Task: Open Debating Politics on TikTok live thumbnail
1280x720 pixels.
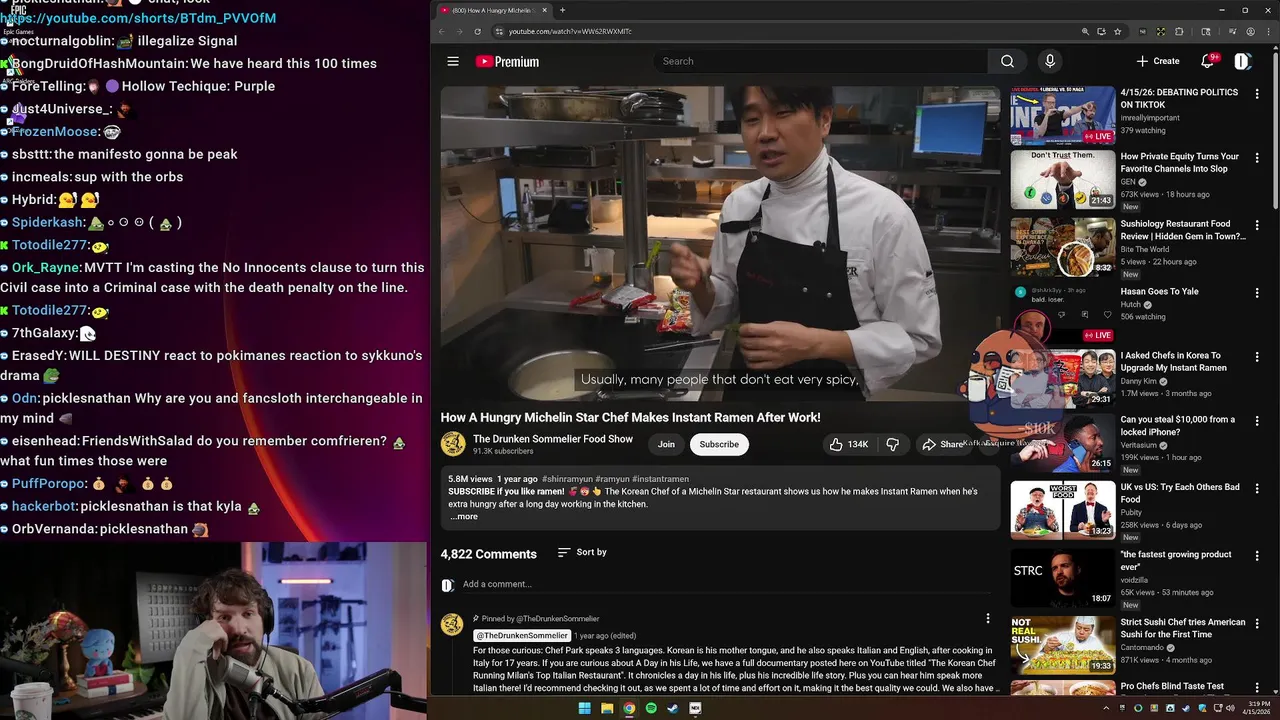Action: pos(1062,115)
